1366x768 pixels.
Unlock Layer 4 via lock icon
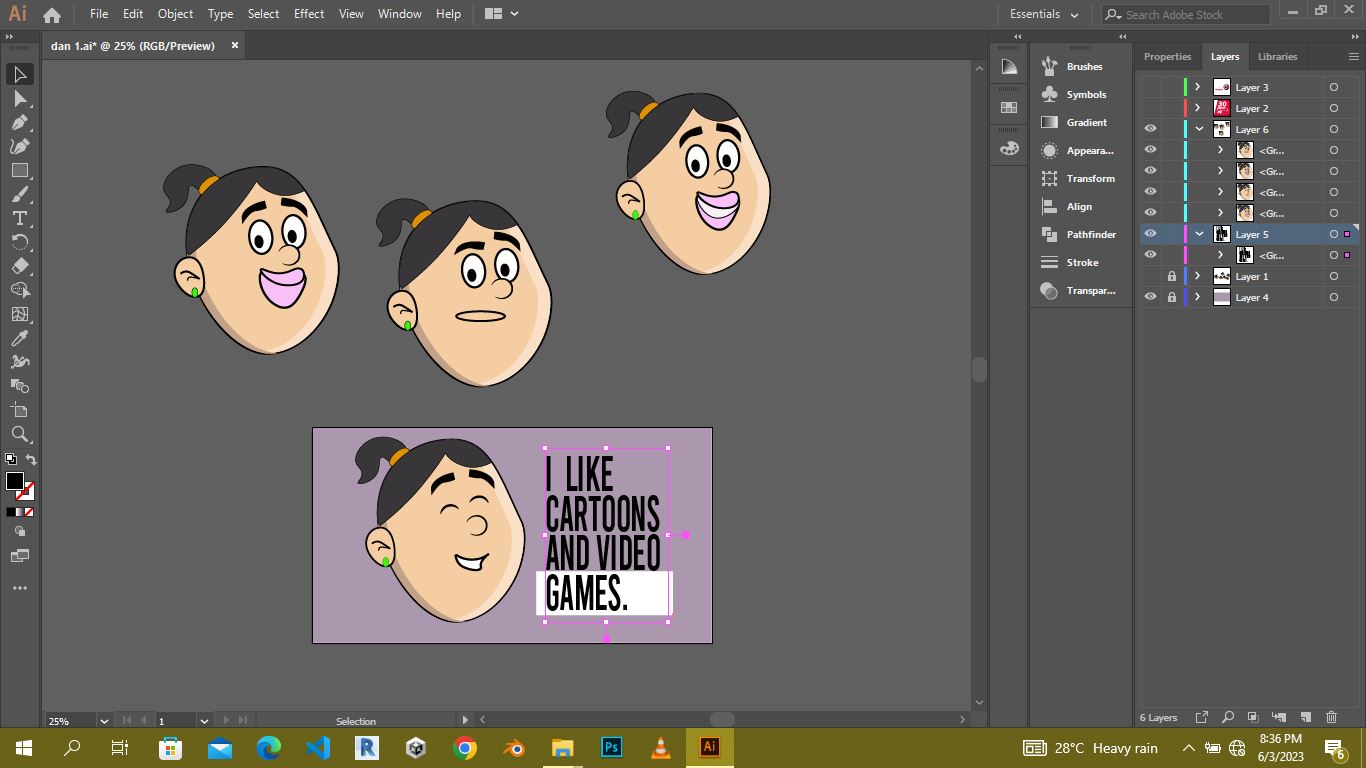coord(1171,297)
